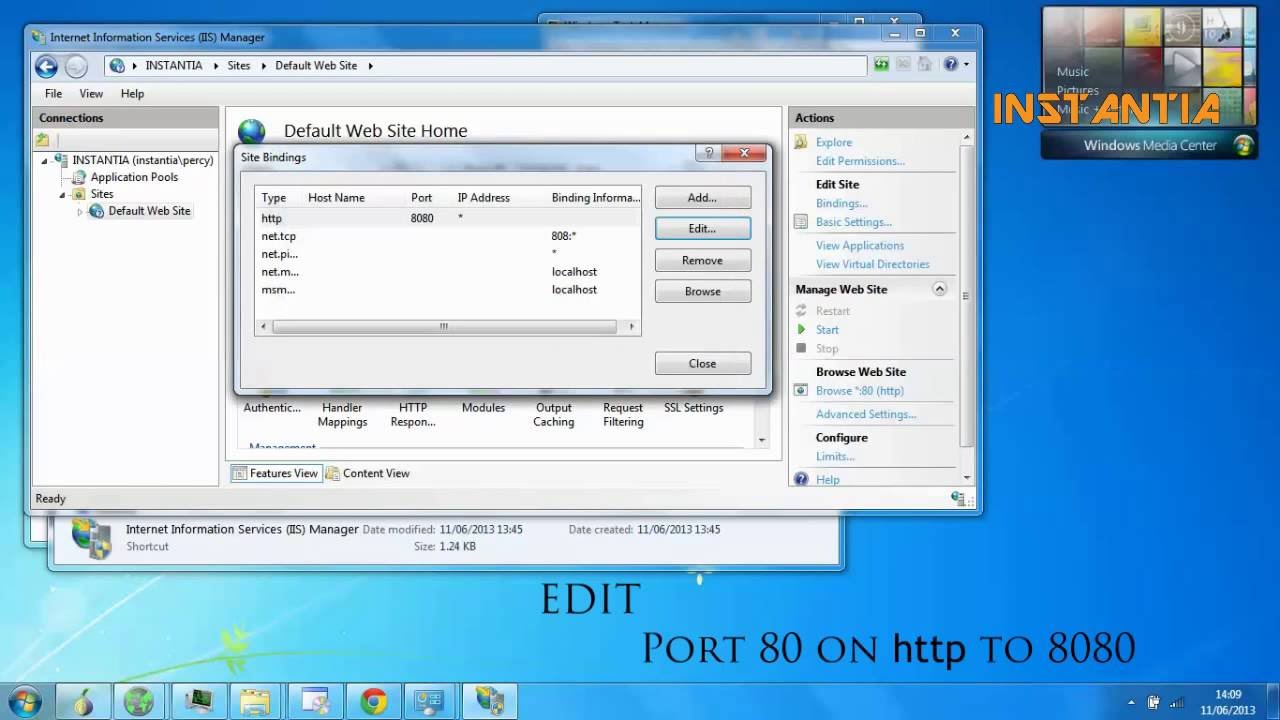Click the Windows Media Center gadget bar
This screenshot has height=720, width=1280.
(x=1150, y=146)
